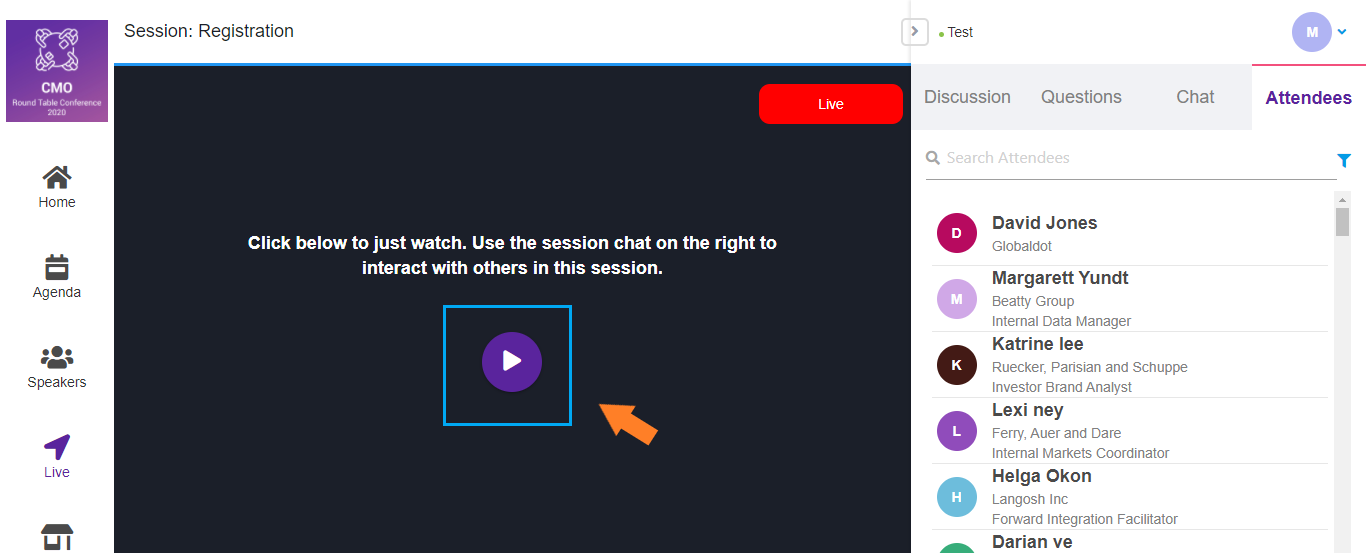Open Margarett Yundt avatar
Screen dimensions: 1366x553
click(956, 299)
